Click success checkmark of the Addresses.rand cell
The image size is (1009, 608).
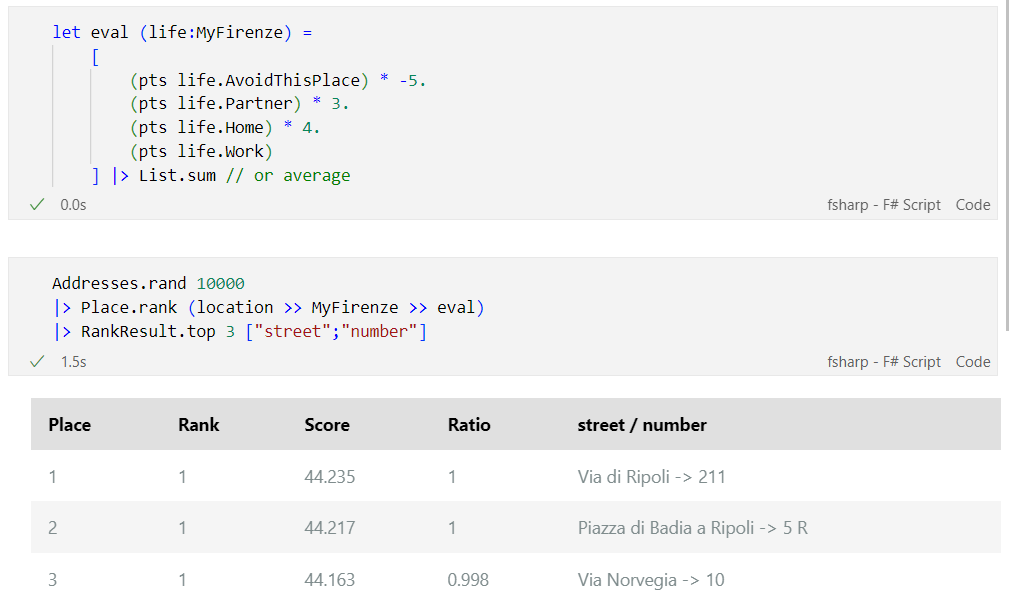(37, 362)
